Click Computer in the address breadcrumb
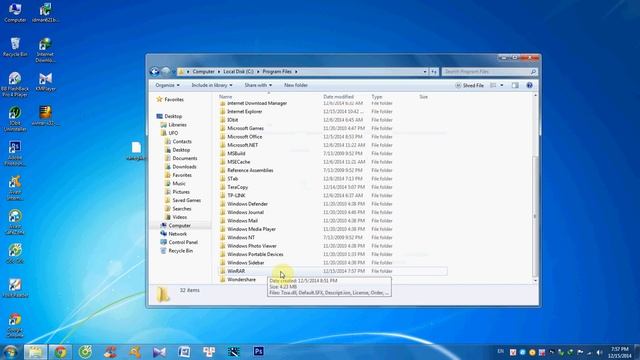The width and height of the screenshot is (640, 360). pyautogui.click(x=203, y=72)
